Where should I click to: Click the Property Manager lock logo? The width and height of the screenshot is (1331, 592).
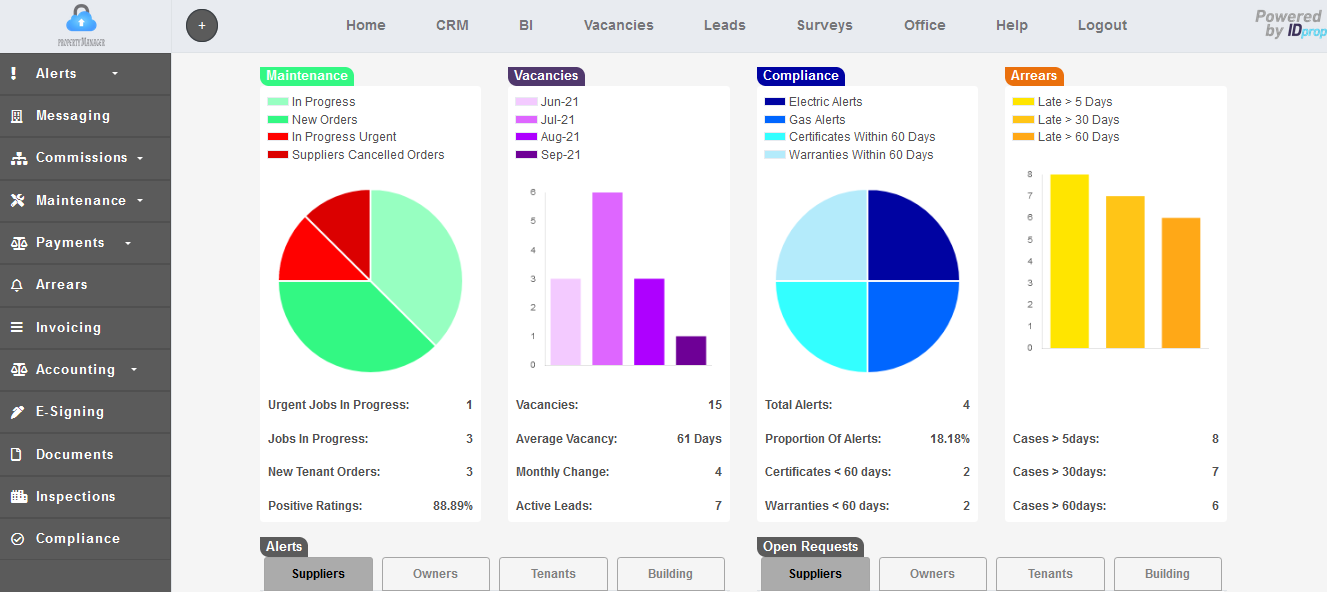82,22
